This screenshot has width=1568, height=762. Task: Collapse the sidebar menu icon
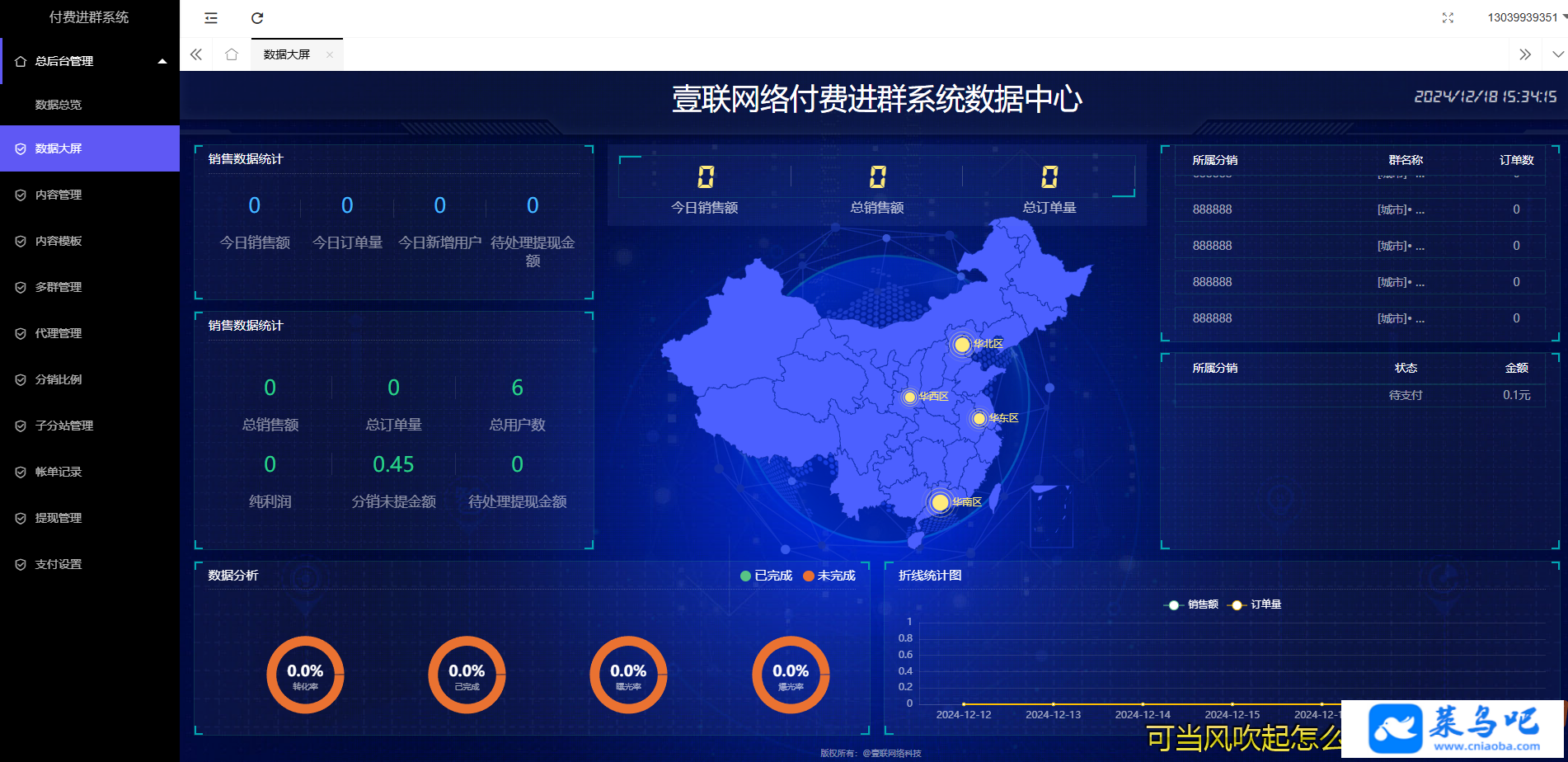[x=211, y=18]
